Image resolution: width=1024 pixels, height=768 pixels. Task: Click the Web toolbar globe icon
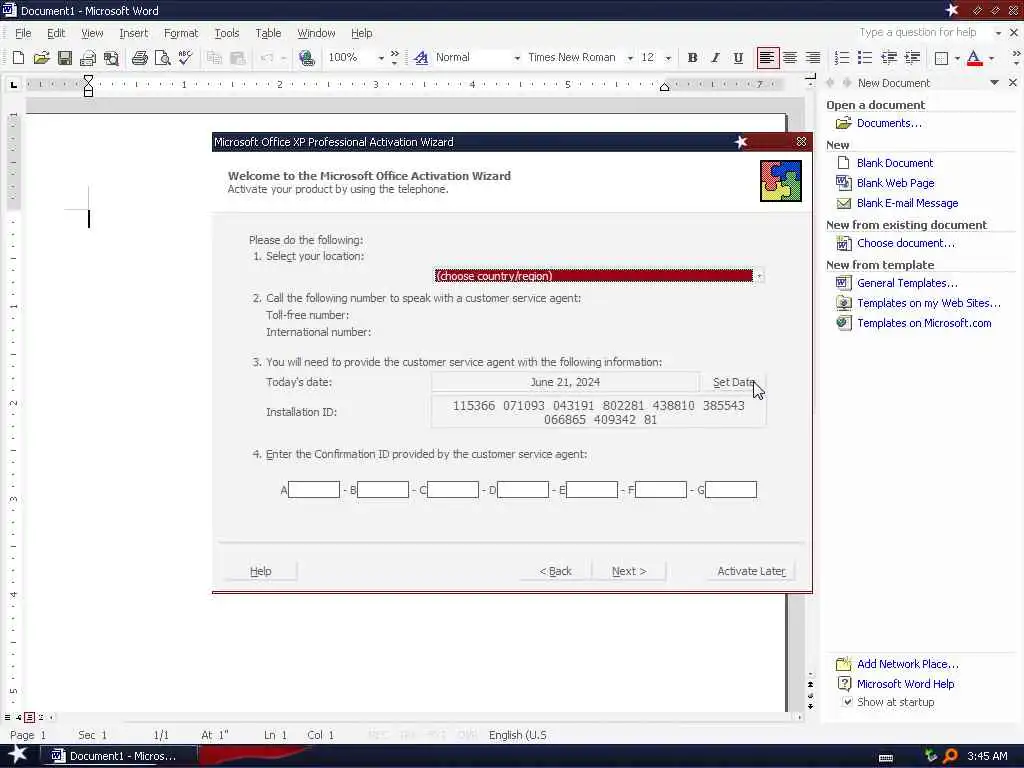tap(306, 58)
